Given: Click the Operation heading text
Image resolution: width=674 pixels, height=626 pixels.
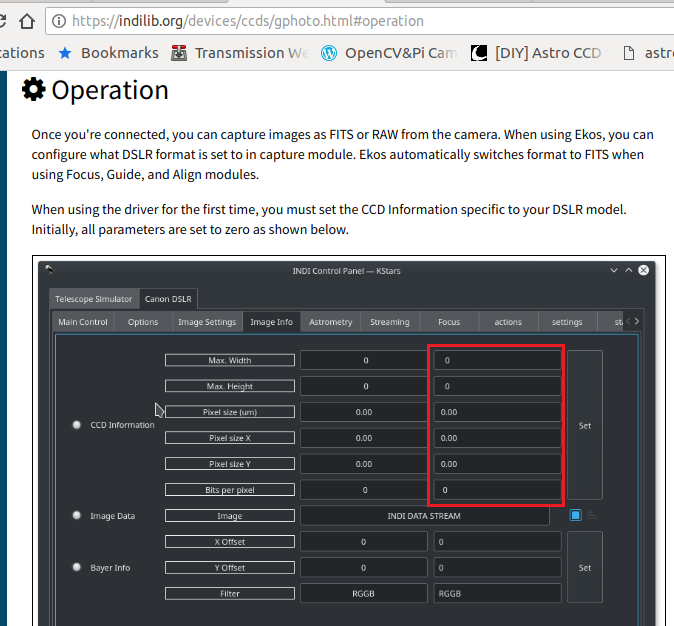Looking at the screenshot, I should point(110,90).
